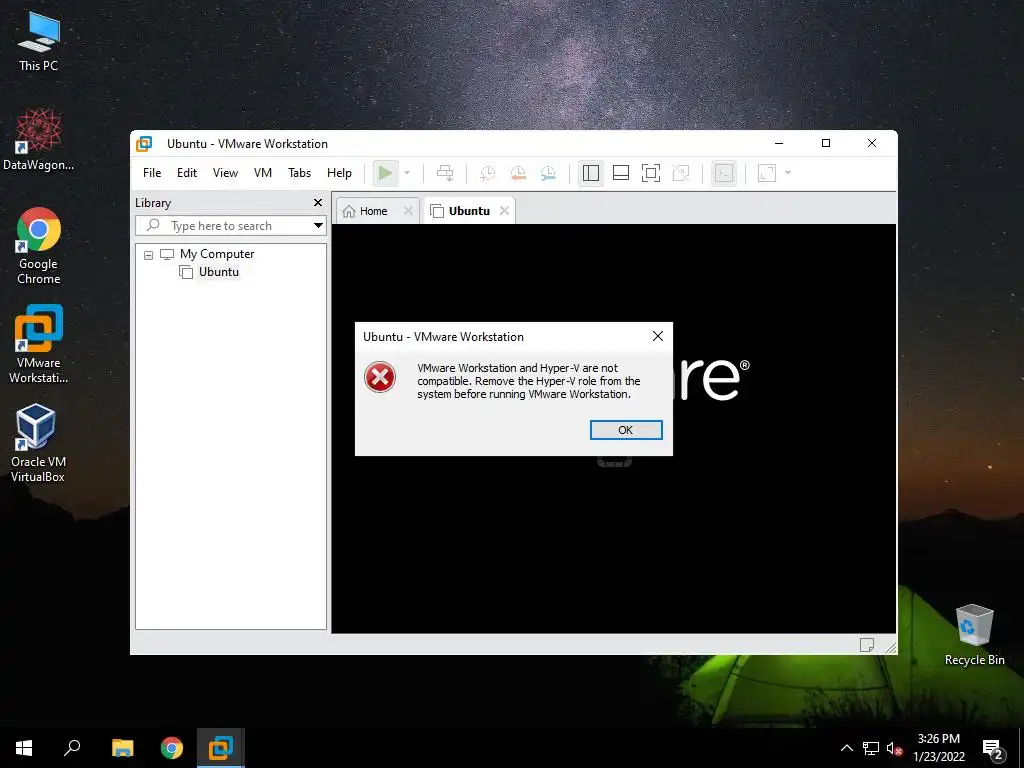Open the Help menu
1024x768 pixels.
click(x=339, y=173)
